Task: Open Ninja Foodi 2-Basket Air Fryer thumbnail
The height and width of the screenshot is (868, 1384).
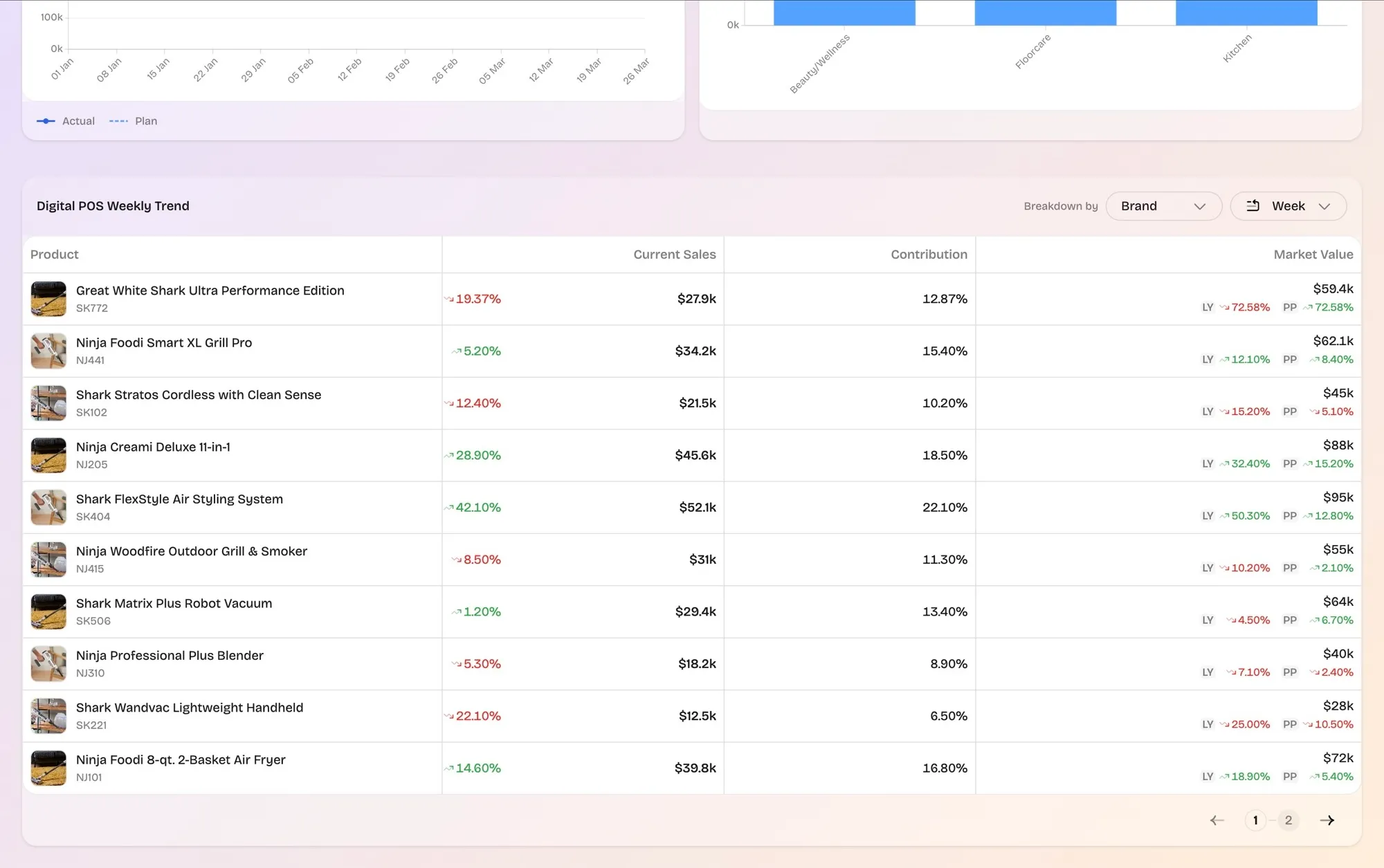Action: (x=48, y=768)
